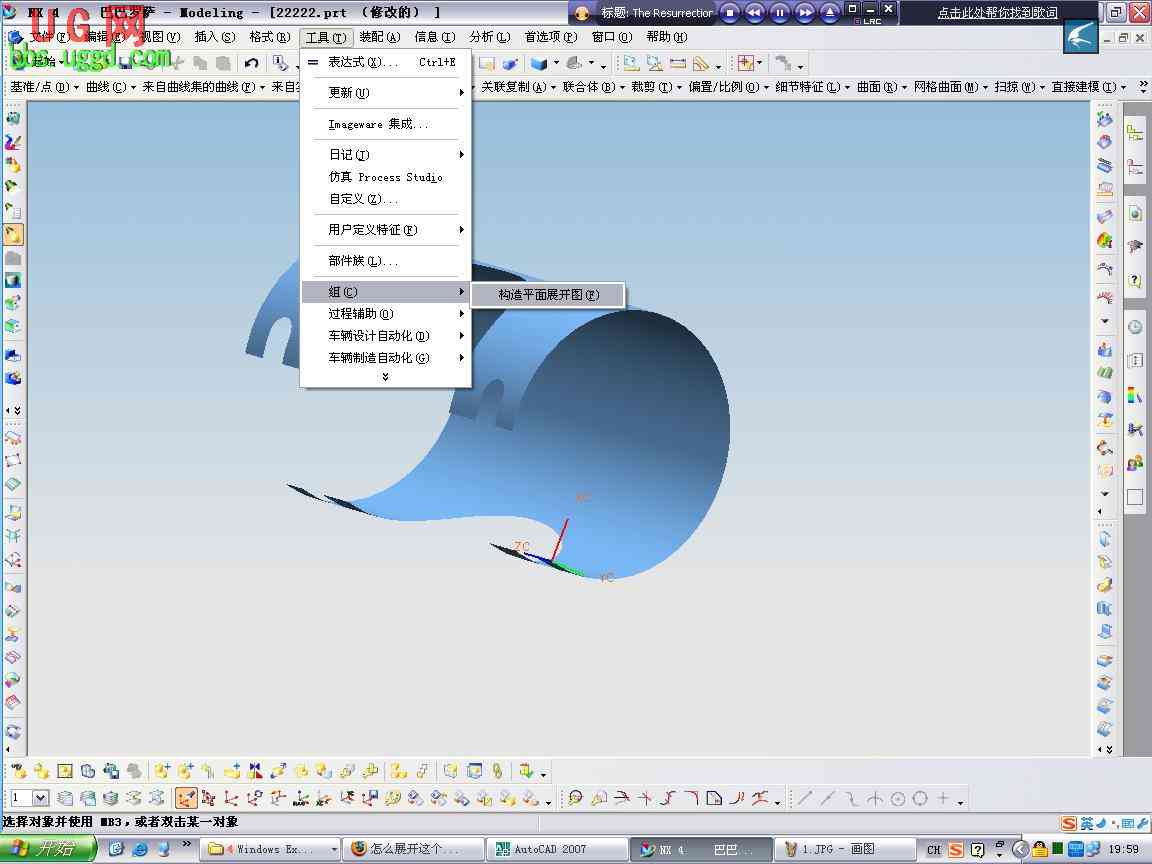Switch to AutoCAD 2007 taskbar button
The height and width of the screenshot is (864, 1152).
point(556,849)
